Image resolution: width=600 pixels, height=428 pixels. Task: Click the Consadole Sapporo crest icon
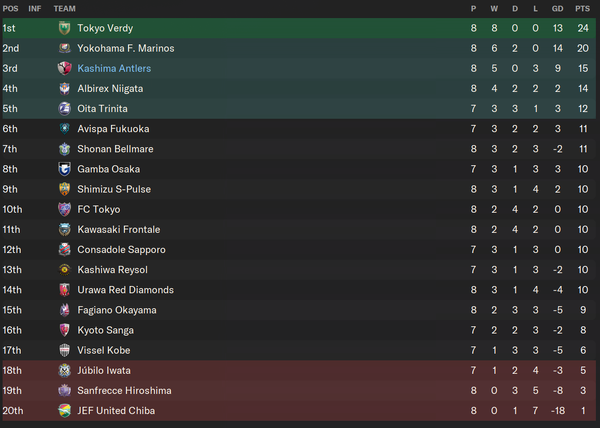(64, 250)
